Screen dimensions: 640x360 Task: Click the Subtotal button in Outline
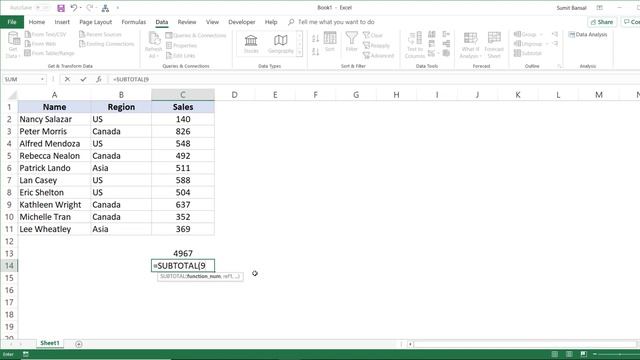528,53
